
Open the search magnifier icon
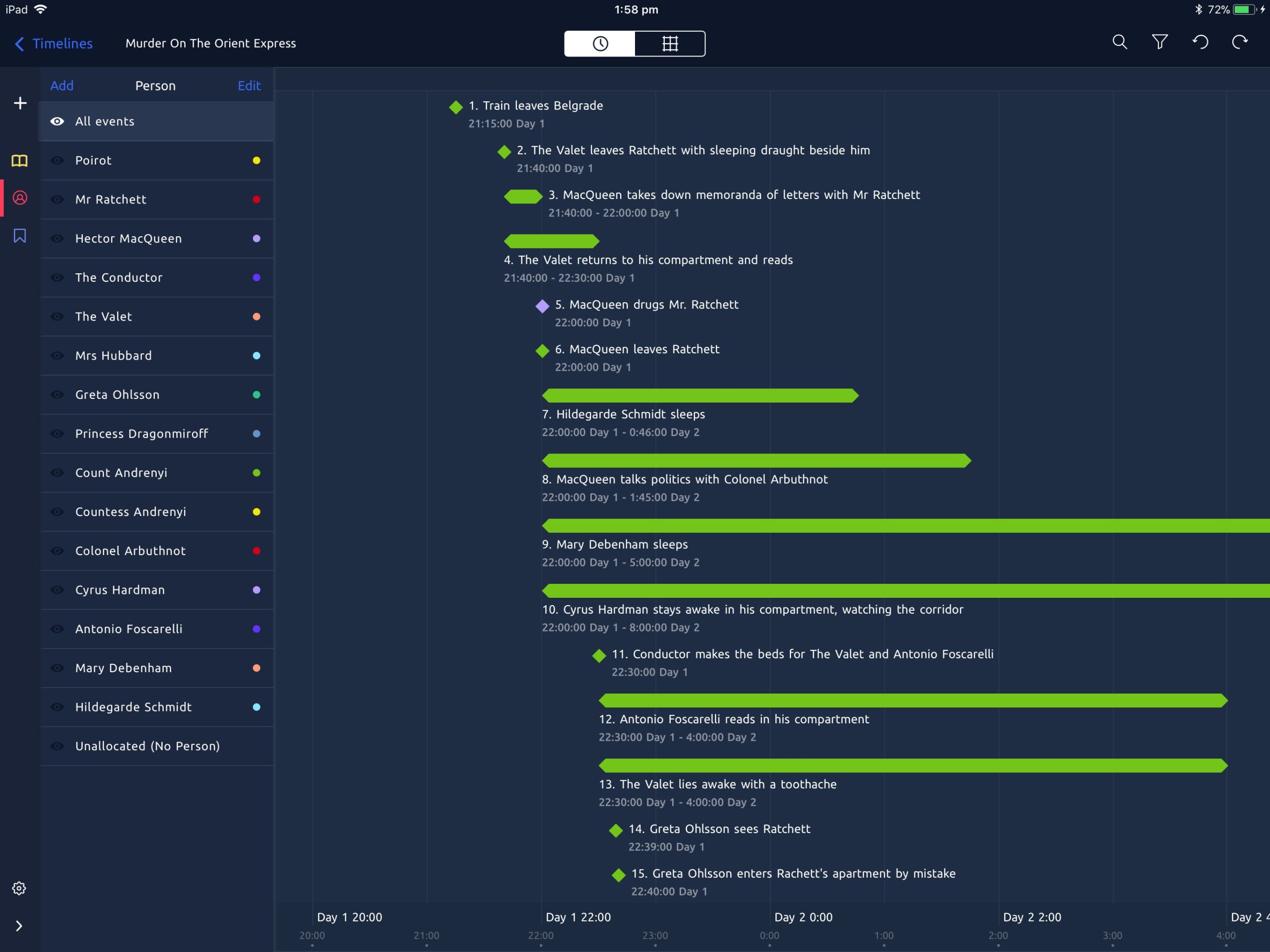coord(1119,43)
